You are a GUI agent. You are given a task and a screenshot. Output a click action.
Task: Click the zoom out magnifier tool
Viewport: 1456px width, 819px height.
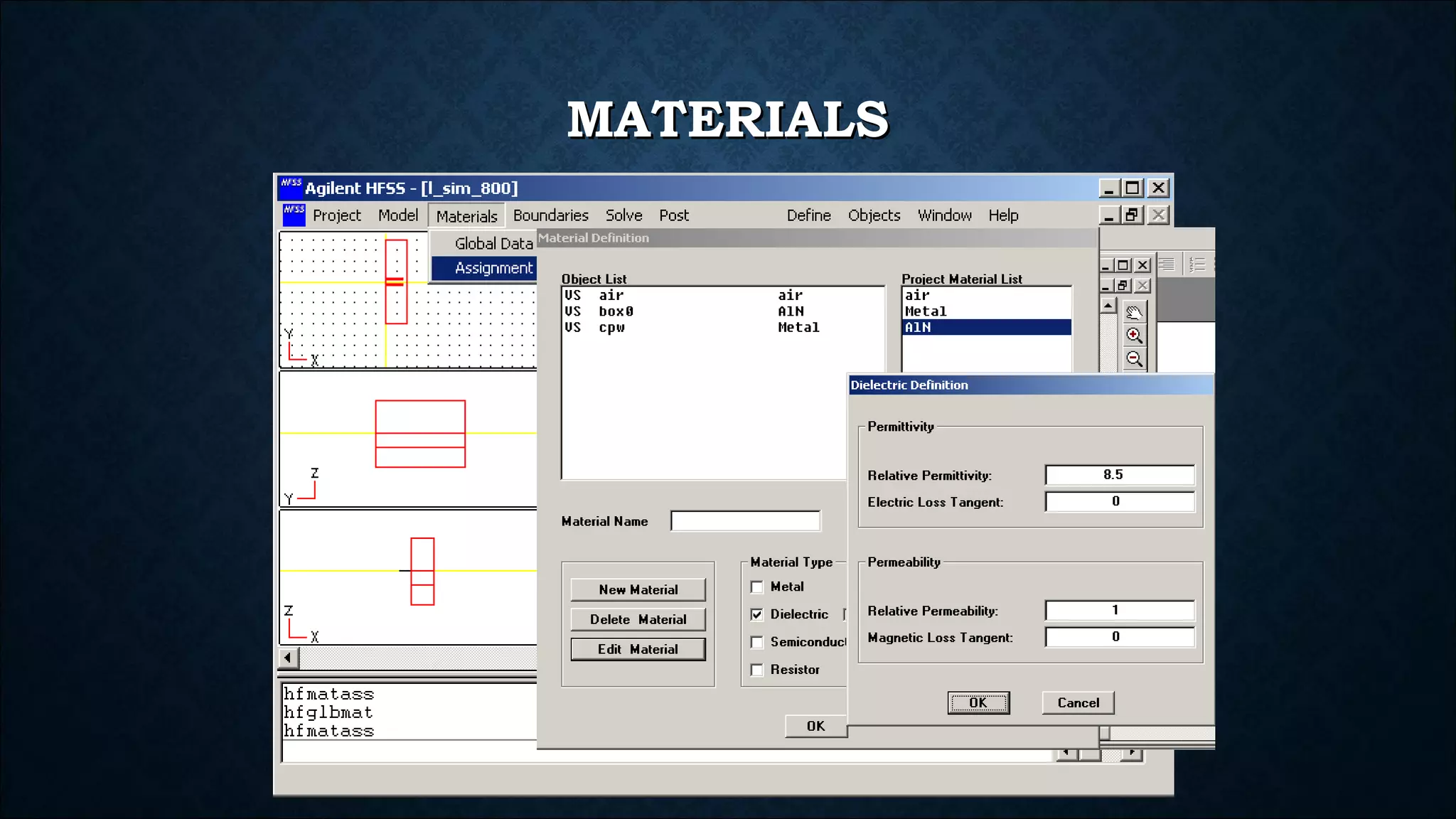coord(1134,359)
